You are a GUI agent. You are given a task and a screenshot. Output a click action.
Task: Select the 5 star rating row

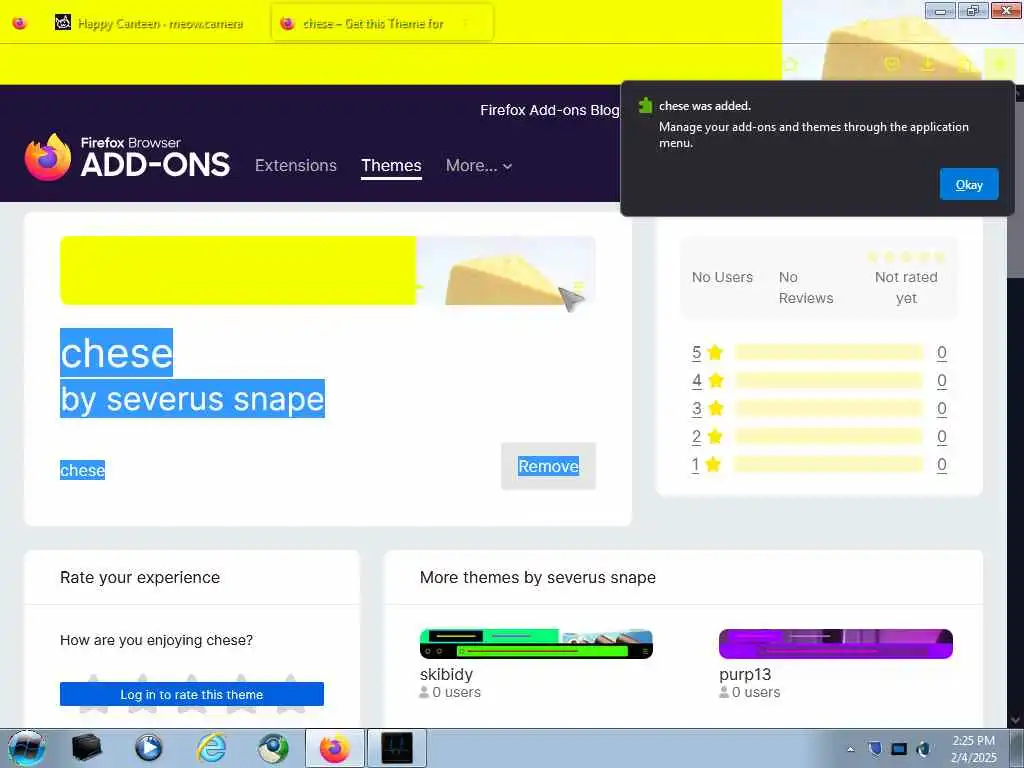819,353
